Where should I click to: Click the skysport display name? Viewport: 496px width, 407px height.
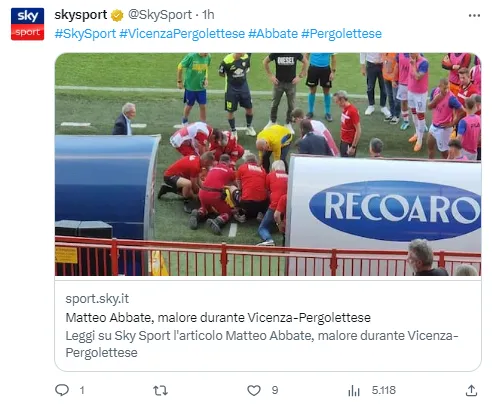pos(81,15)
